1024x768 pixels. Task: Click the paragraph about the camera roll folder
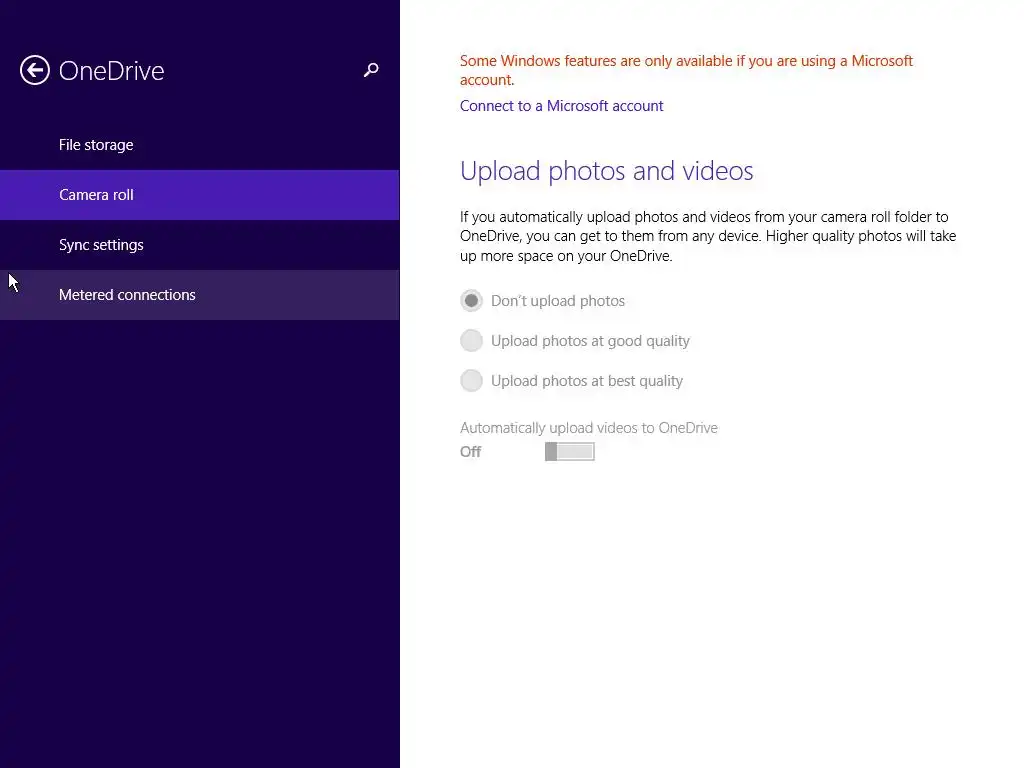(708, 236)
